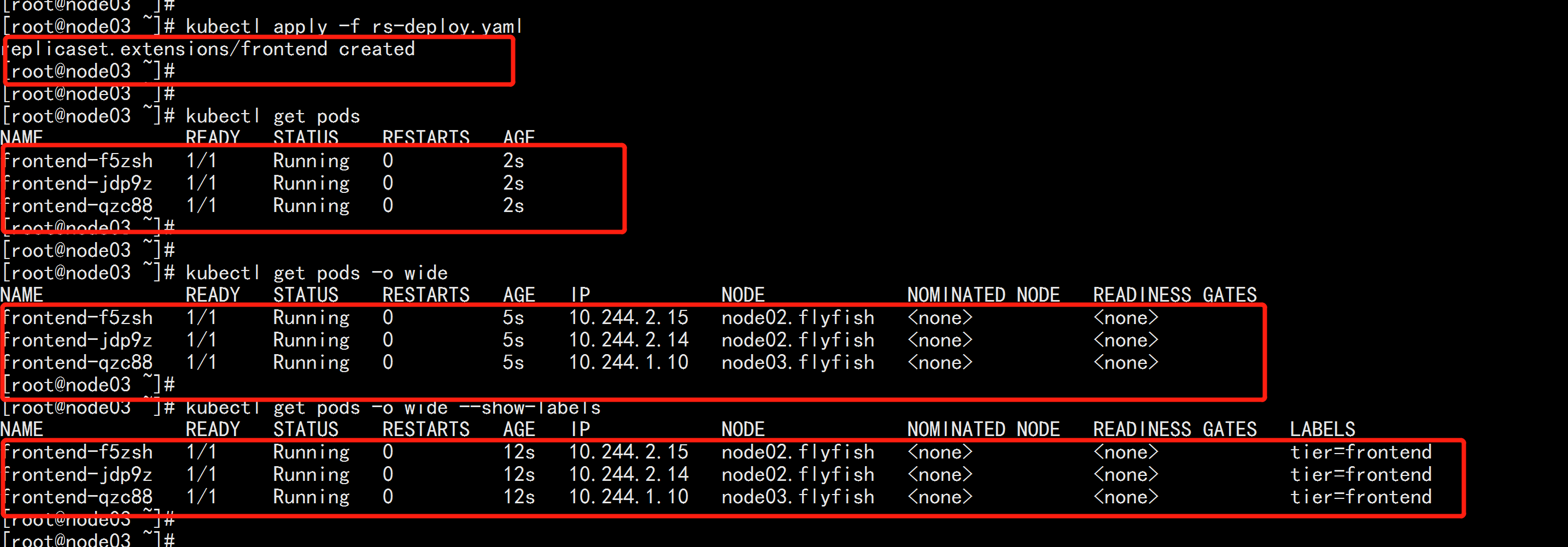Click 'replicaset.extensions/frontend created' output line

pyautogui.click(x=208, y=49)
